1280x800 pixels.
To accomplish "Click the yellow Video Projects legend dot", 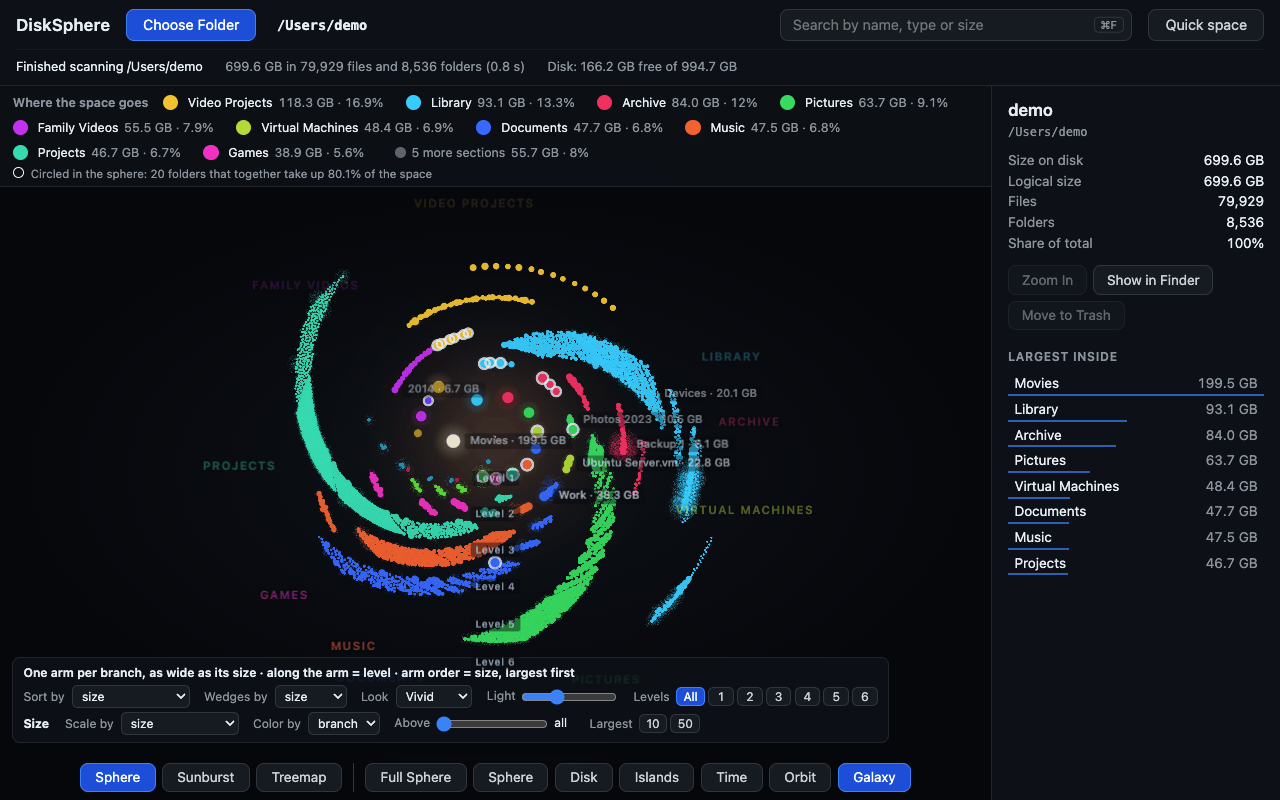I will (171, 103).
